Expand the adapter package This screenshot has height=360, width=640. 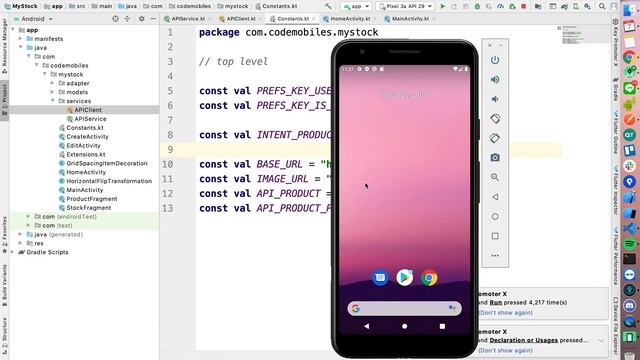(x=52, y=83)
